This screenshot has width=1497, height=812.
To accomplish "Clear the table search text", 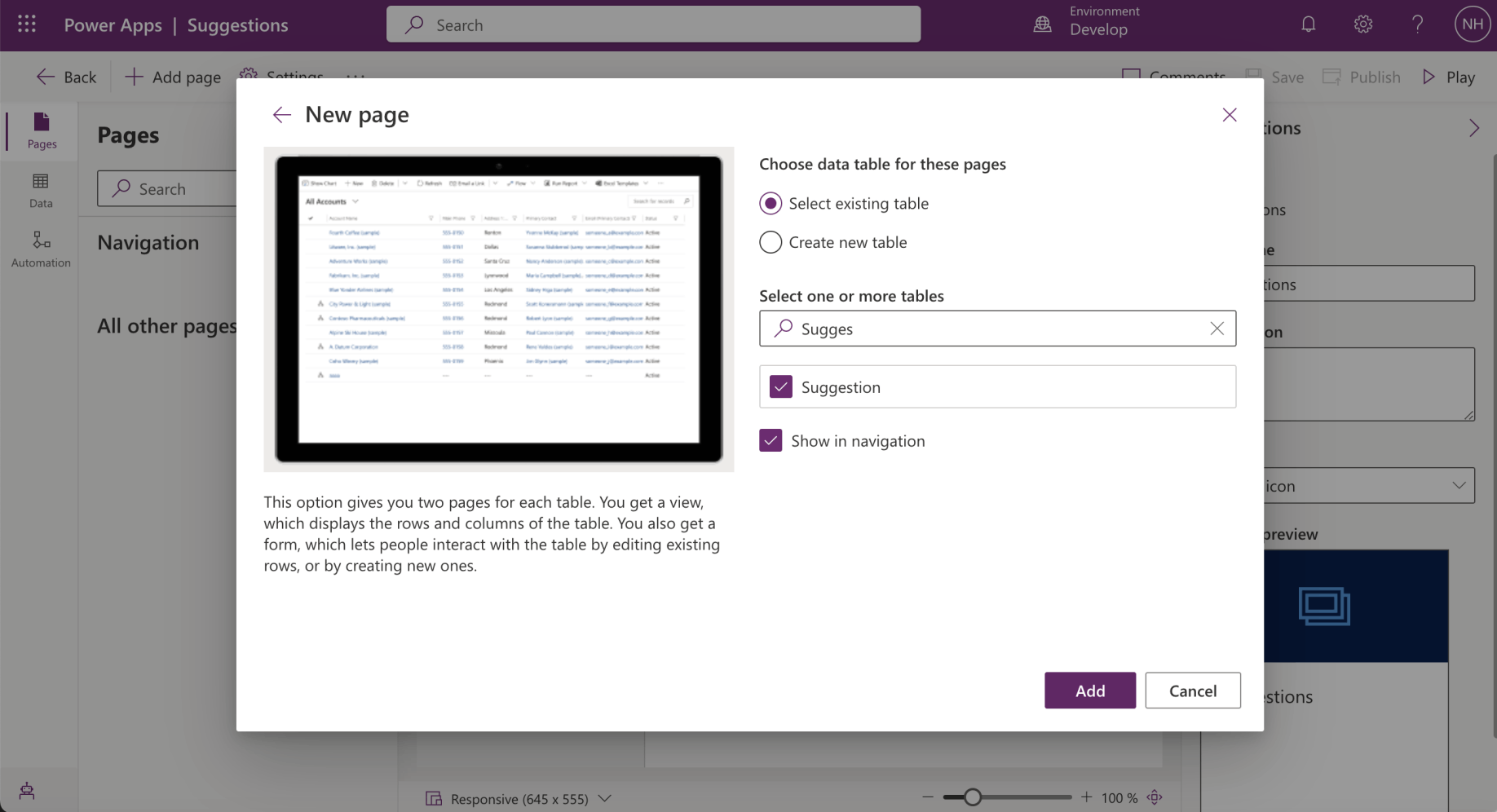I will click(x=1217, y=329).
